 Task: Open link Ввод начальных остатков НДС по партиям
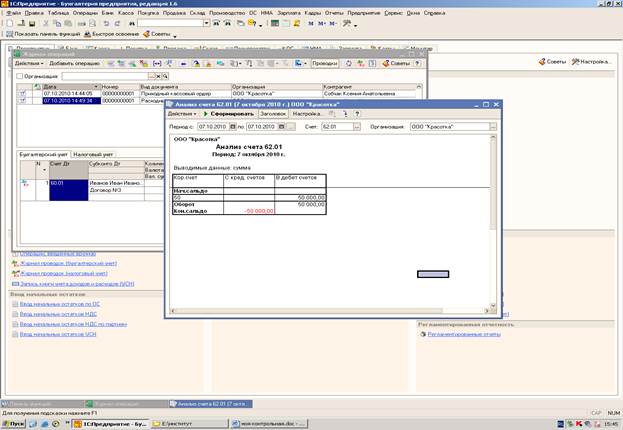[x=74, y=324]
